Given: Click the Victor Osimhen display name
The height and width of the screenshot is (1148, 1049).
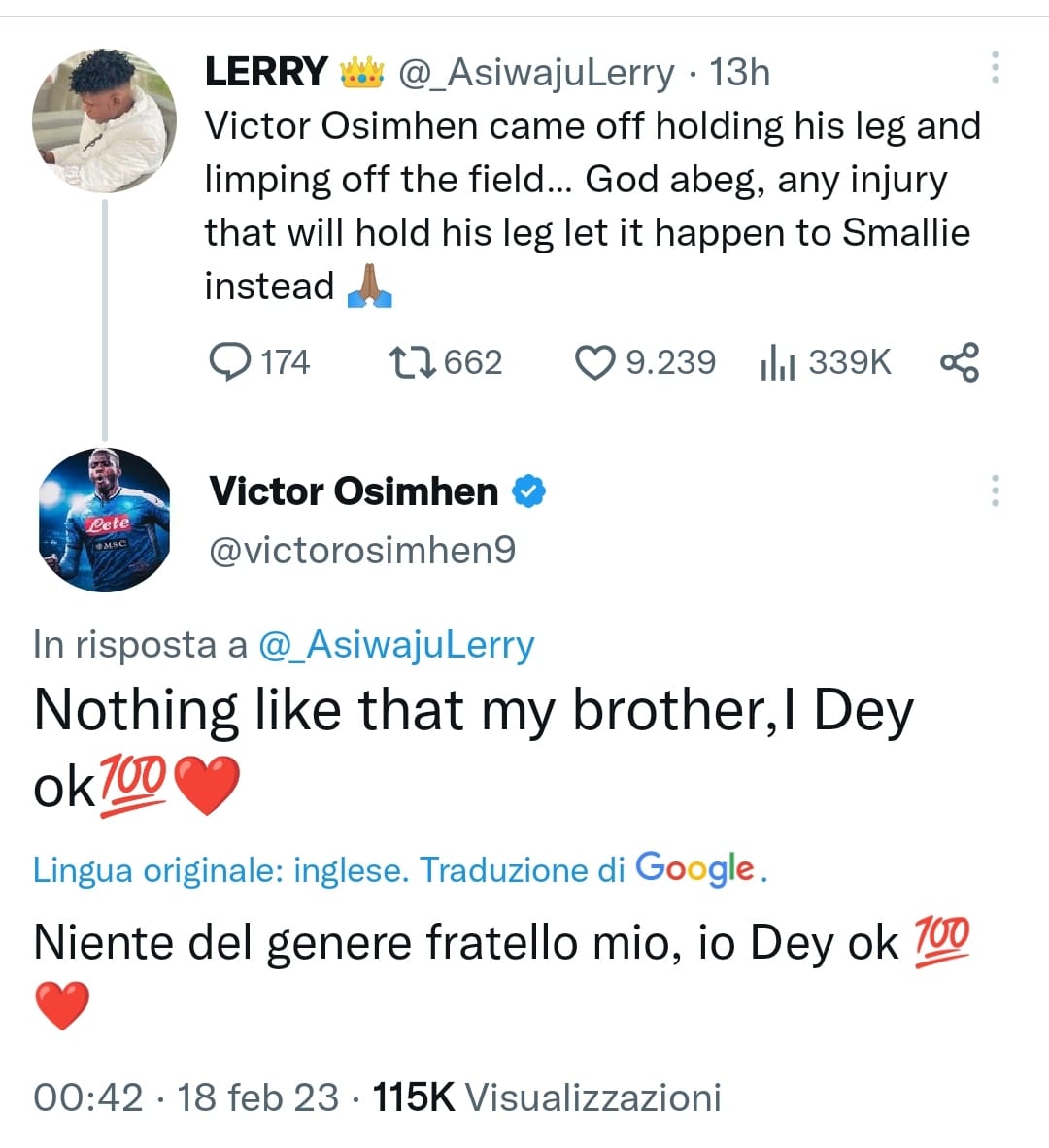Looking at the screenshot, I should click(354, 491).
